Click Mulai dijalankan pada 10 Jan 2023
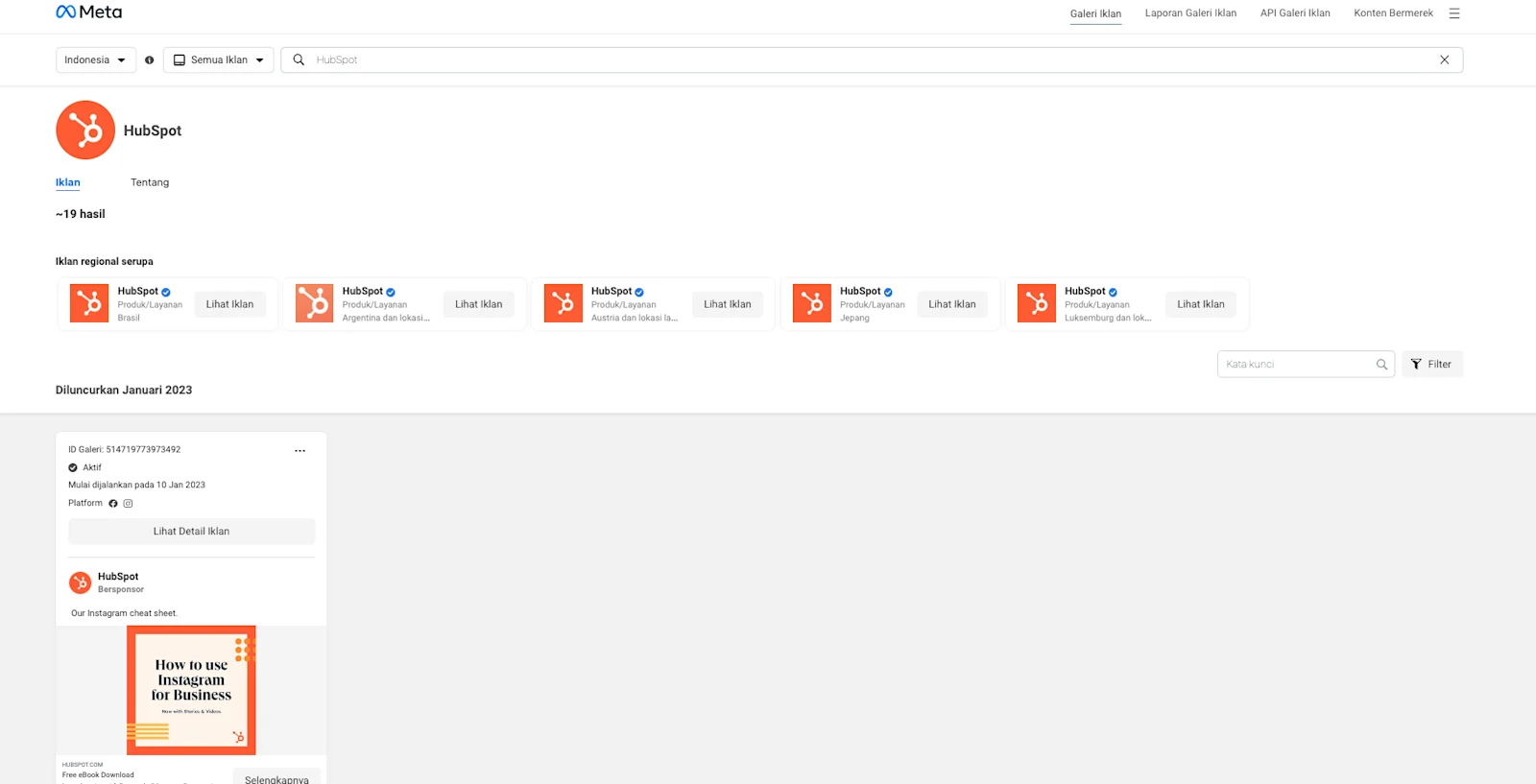The width and height of the screenshot is (1536, 784). 136,486
